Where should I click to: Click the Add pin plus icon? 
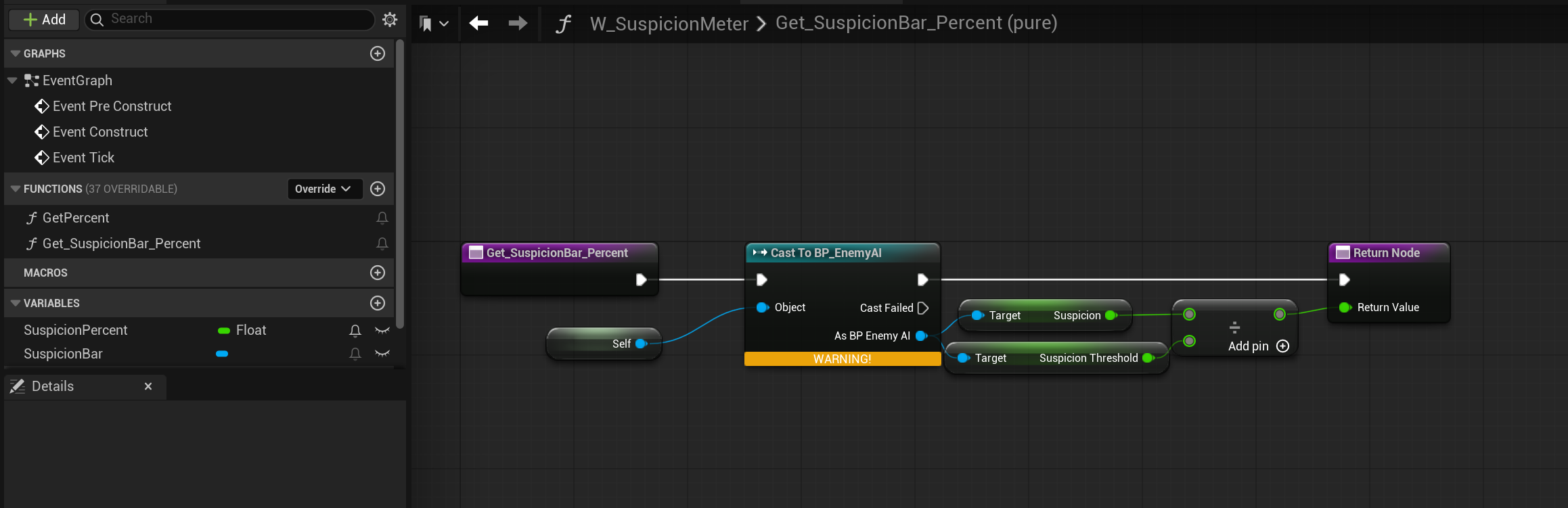tap(1282, 346)
